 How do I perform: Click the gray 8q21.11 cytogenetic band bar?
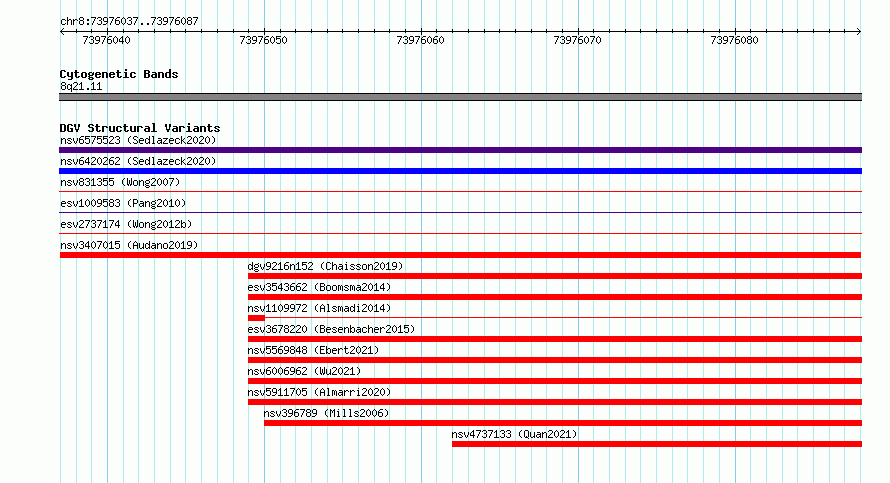pyautogui.click(x=460, y=97)
